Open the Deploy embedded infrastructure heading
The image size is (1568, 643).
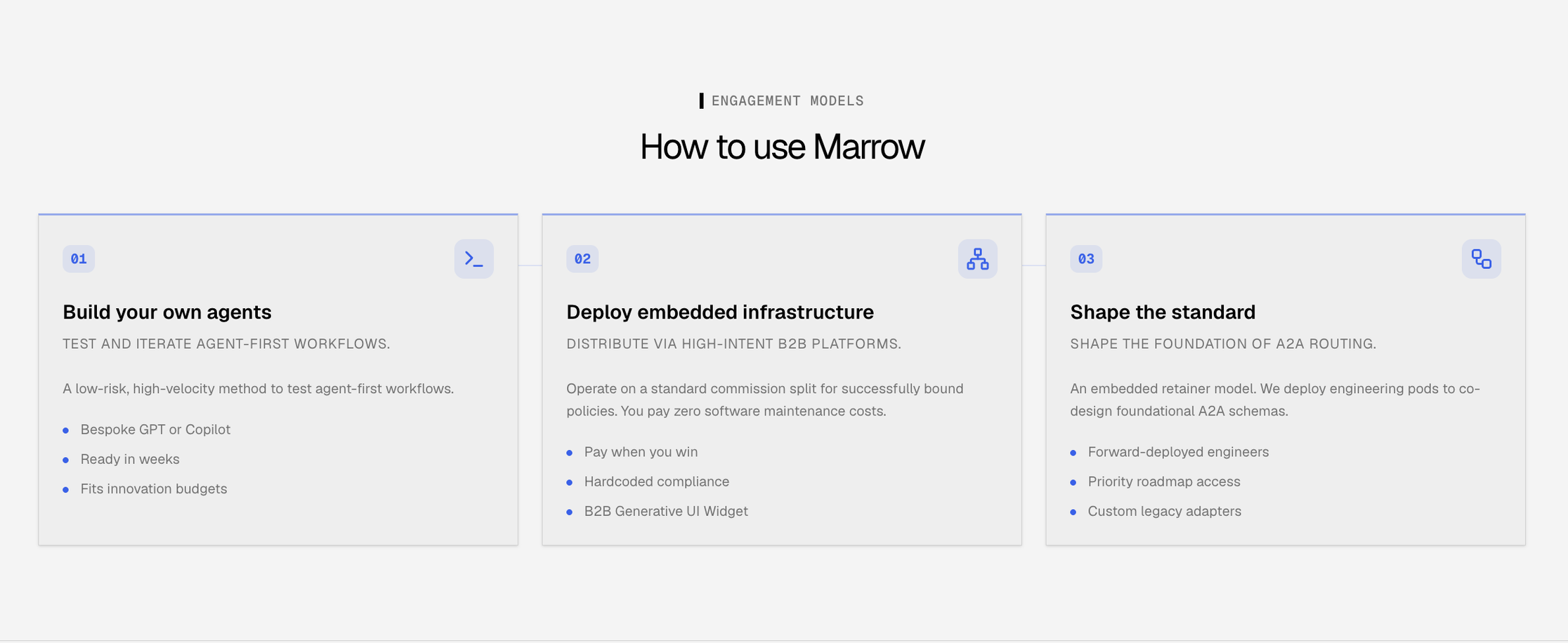pyautogui.click(x=720, y=312)
